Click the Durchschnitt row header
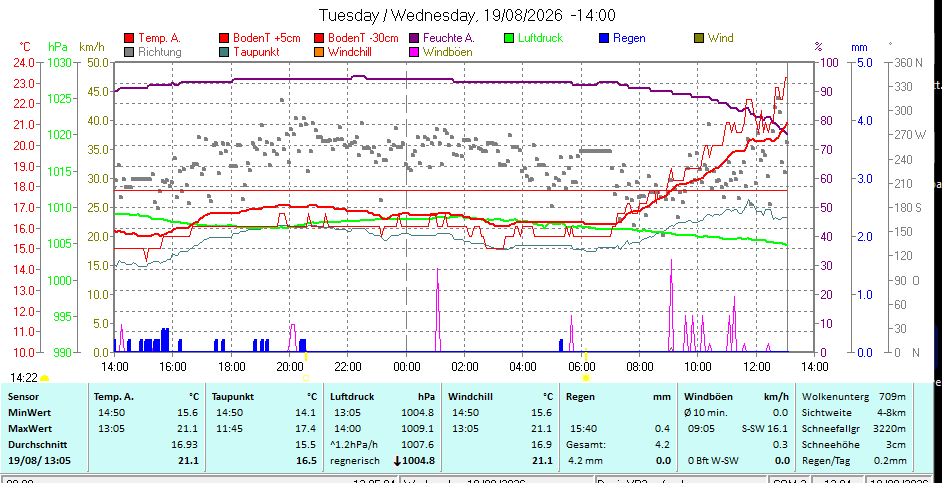The width and height of the screenshot is (942, 483). [x=37, y=445]
